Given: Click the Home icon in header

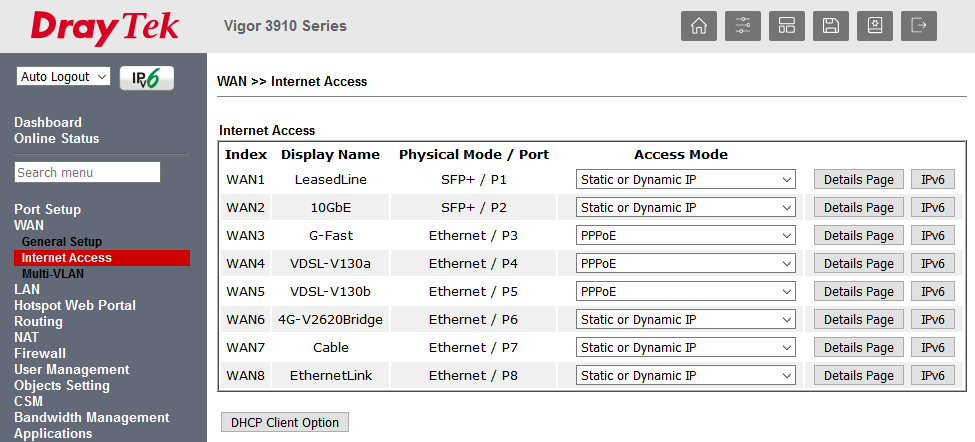Looking at the screenshot, I should point(699,26).
